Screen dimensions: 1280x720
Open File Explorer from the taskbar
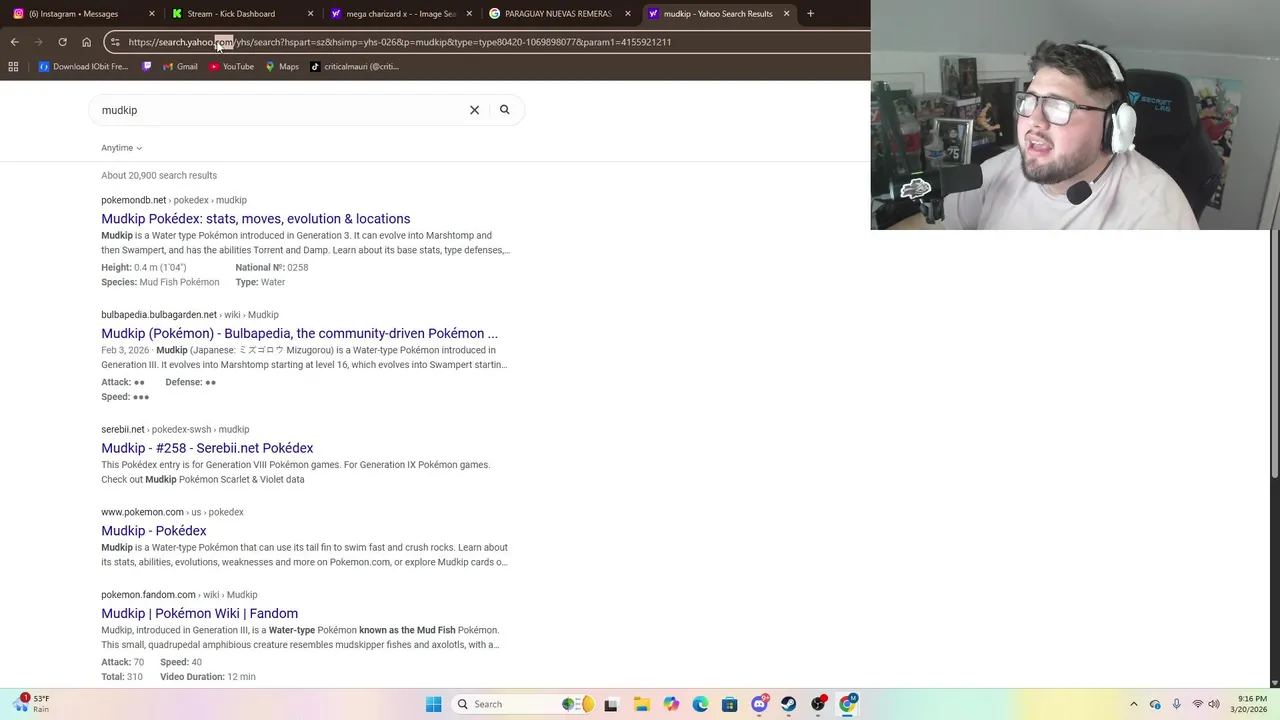pyautogui.click(x=641, y=704)
